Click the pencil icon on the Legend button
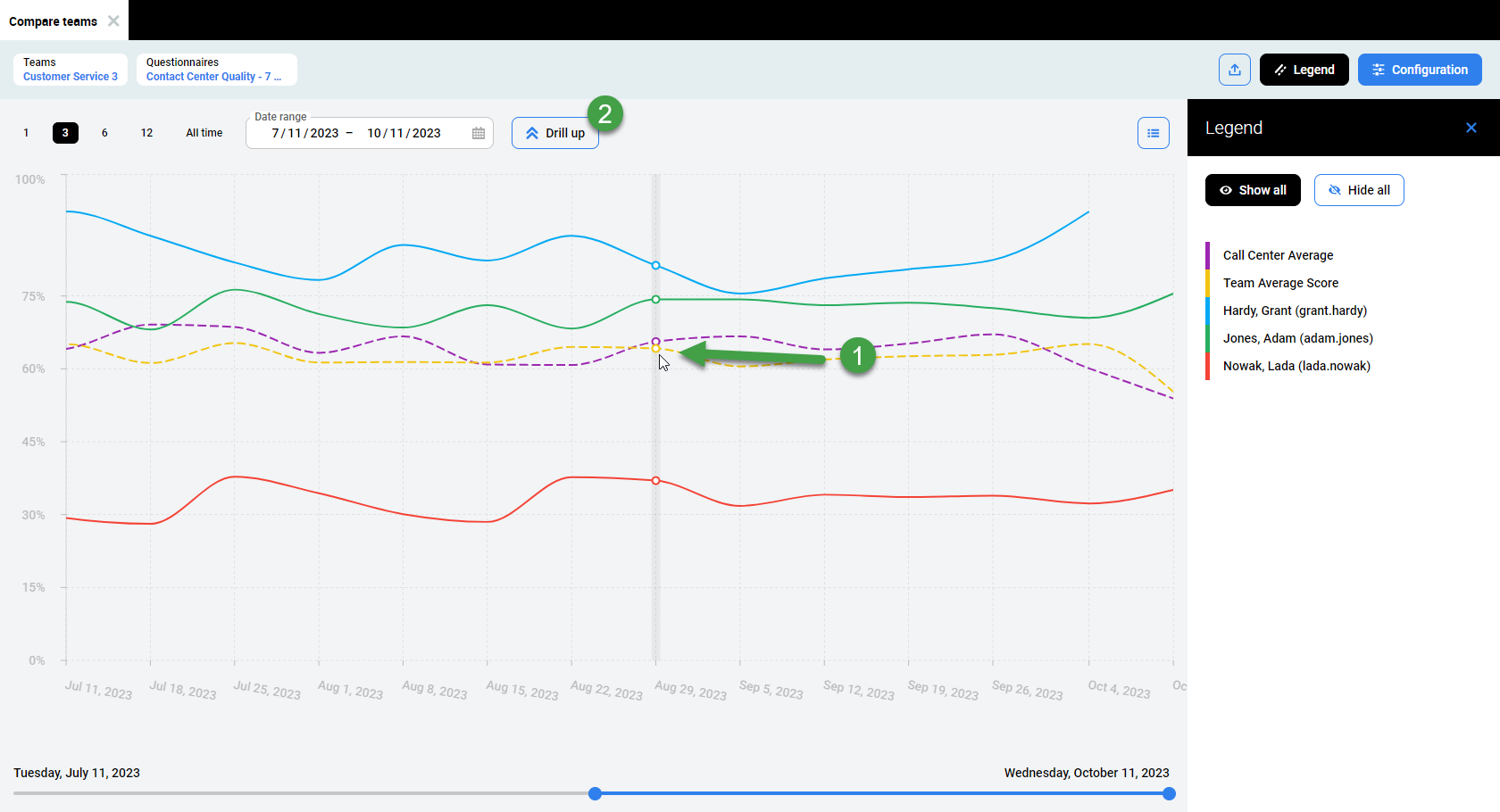Viewport: 1500px width, 812px height. point(1280,69)
